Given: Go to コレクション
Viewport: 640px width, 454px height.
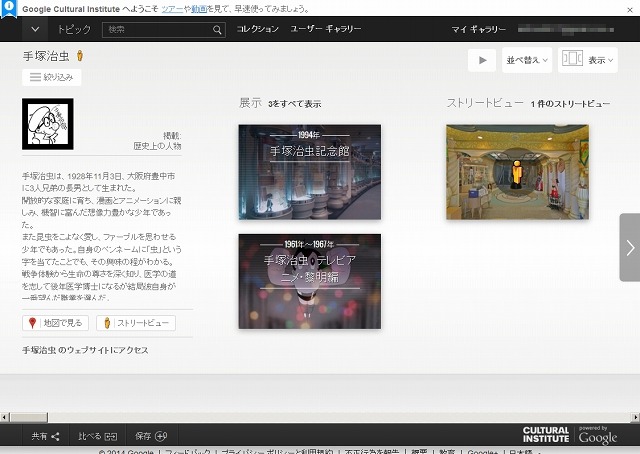Looking at the screenshot, I should (x=258, y=29).
